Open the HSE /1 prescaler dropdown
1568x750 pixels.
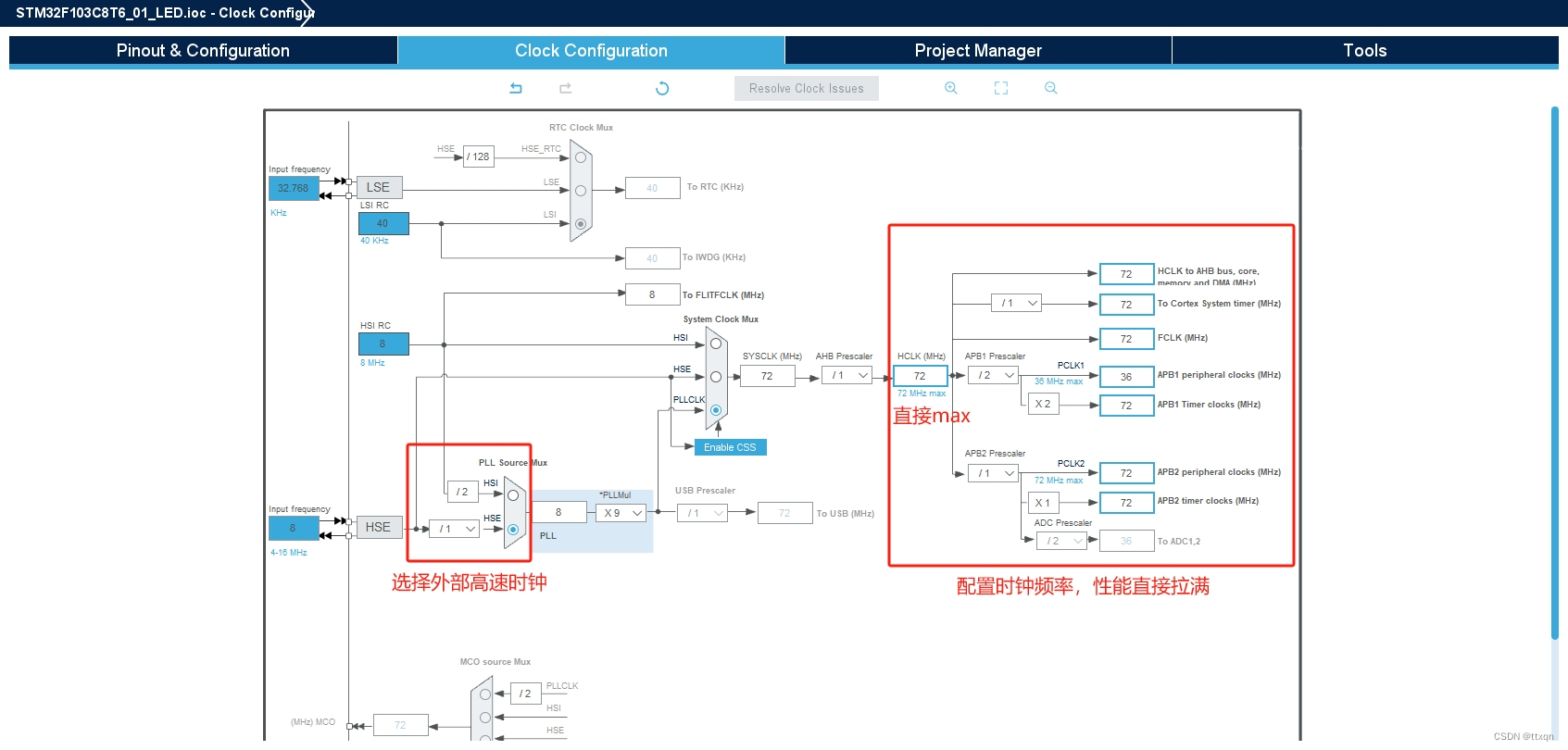pyautogui.click(x=454, y=529)
